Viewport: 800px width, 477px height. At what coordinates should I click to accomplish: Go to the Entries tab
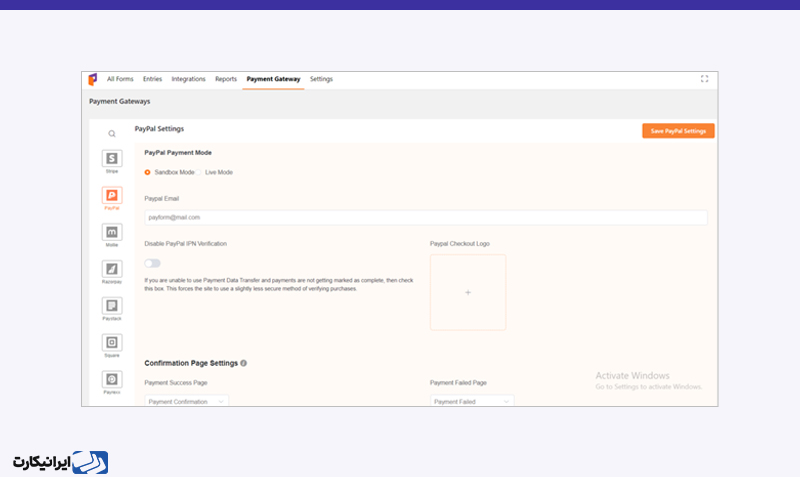click(153, 79)
